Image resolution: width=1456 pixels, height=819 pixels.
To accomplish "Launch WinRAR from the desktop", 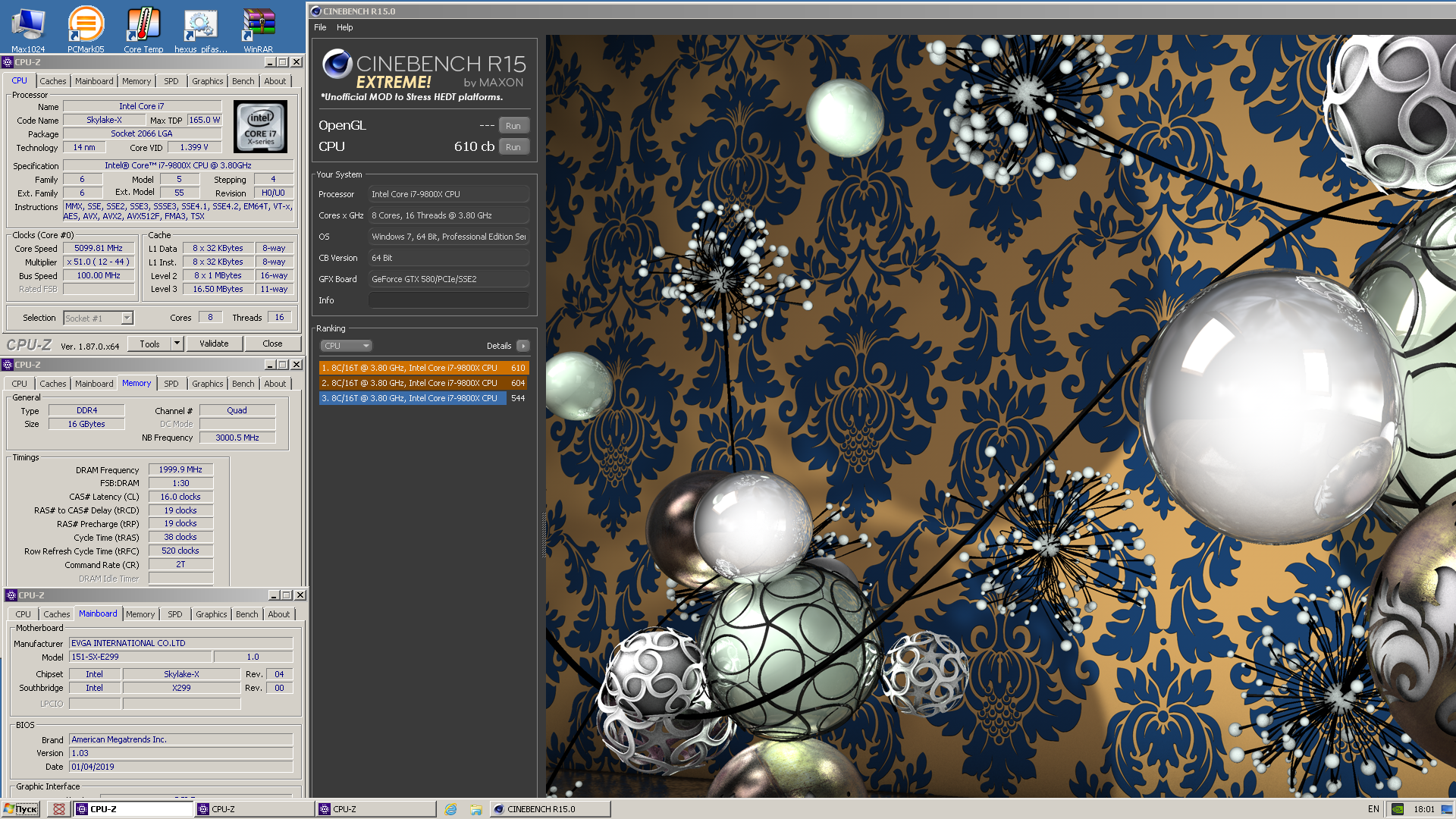I will 259,29.
